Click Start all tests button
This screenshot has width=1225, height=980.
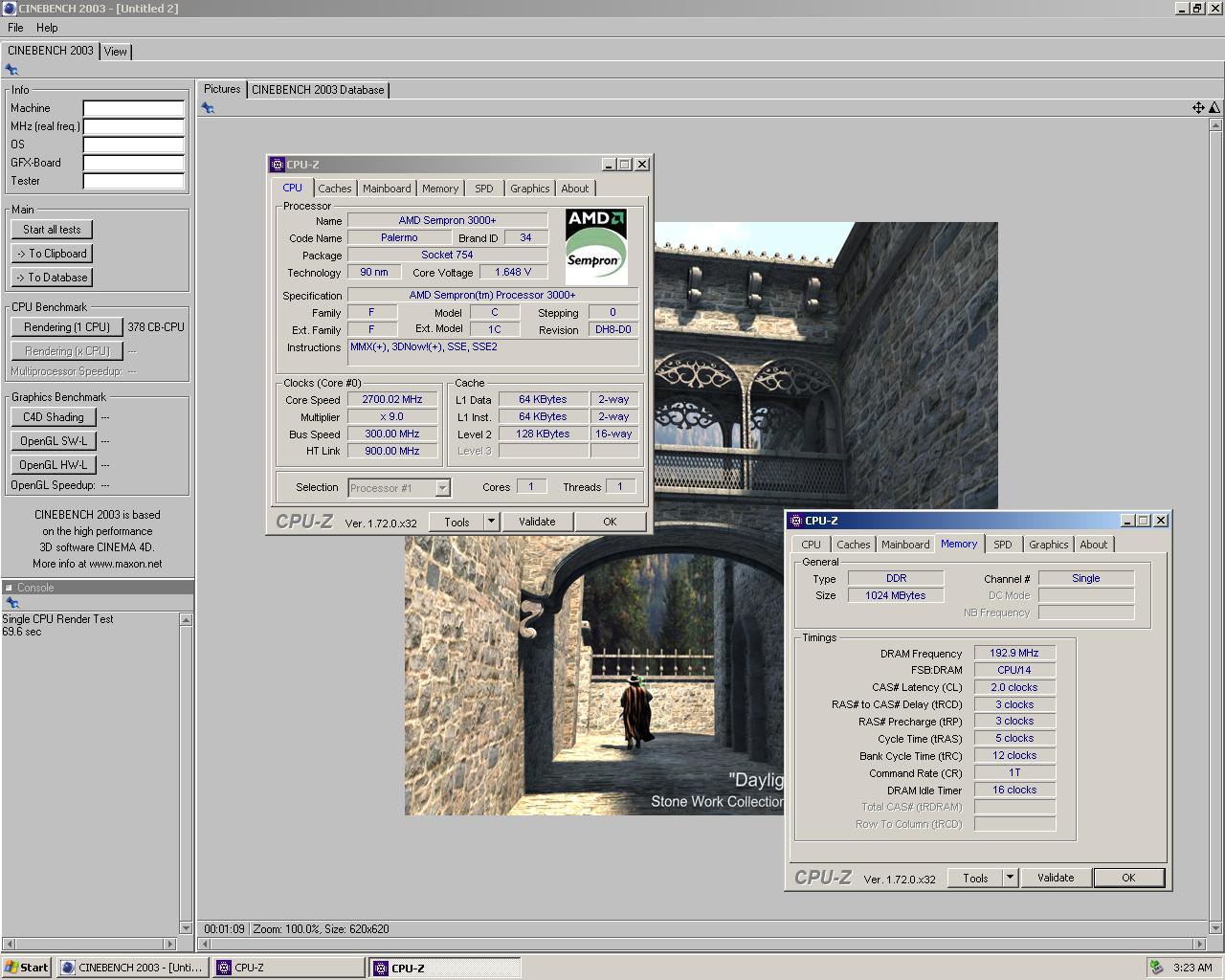[52, 230]
